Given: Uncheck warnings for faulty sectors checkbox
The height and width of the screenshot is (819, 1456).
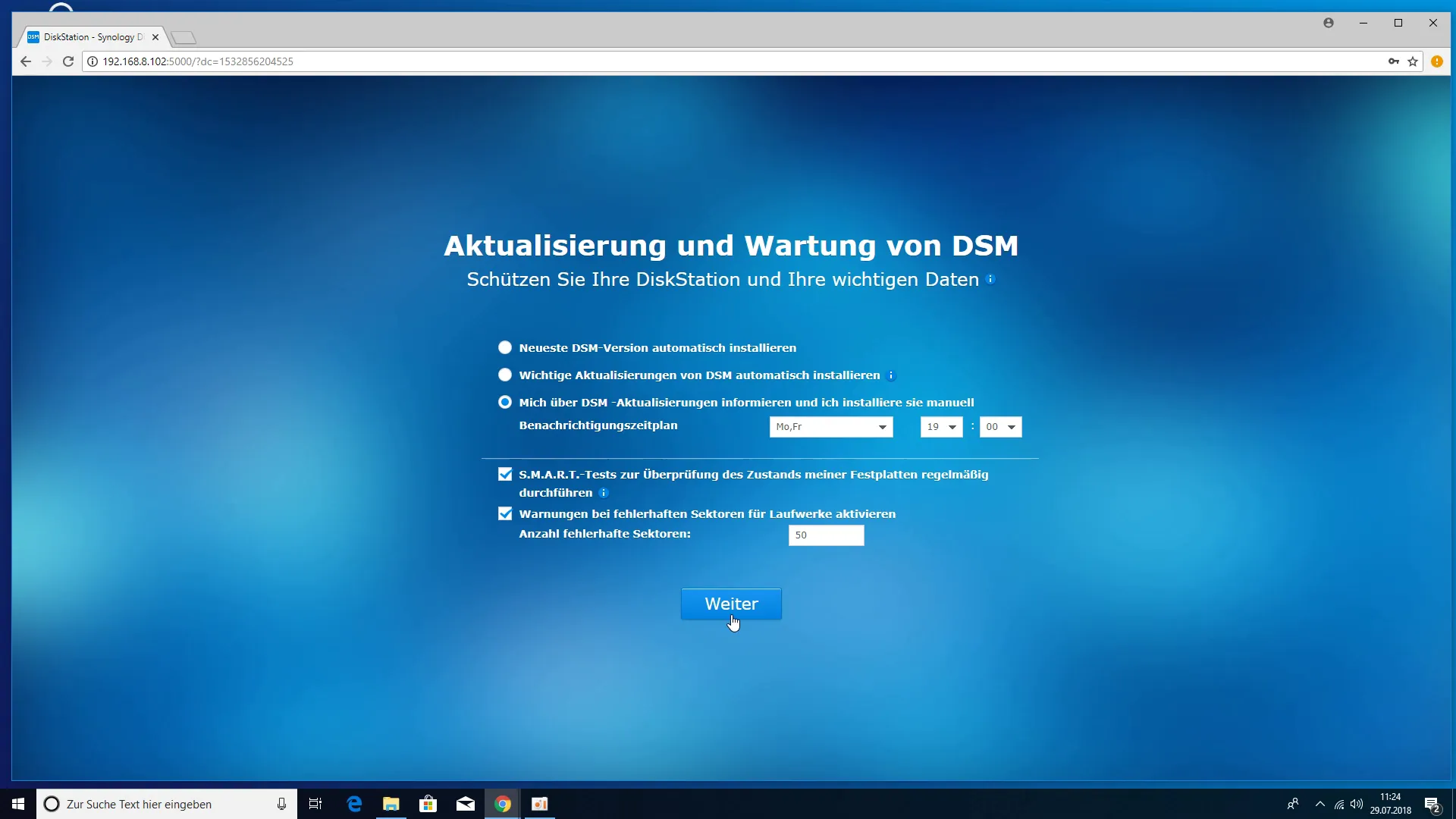Looking at the screenshot, I should pos(505,514).
